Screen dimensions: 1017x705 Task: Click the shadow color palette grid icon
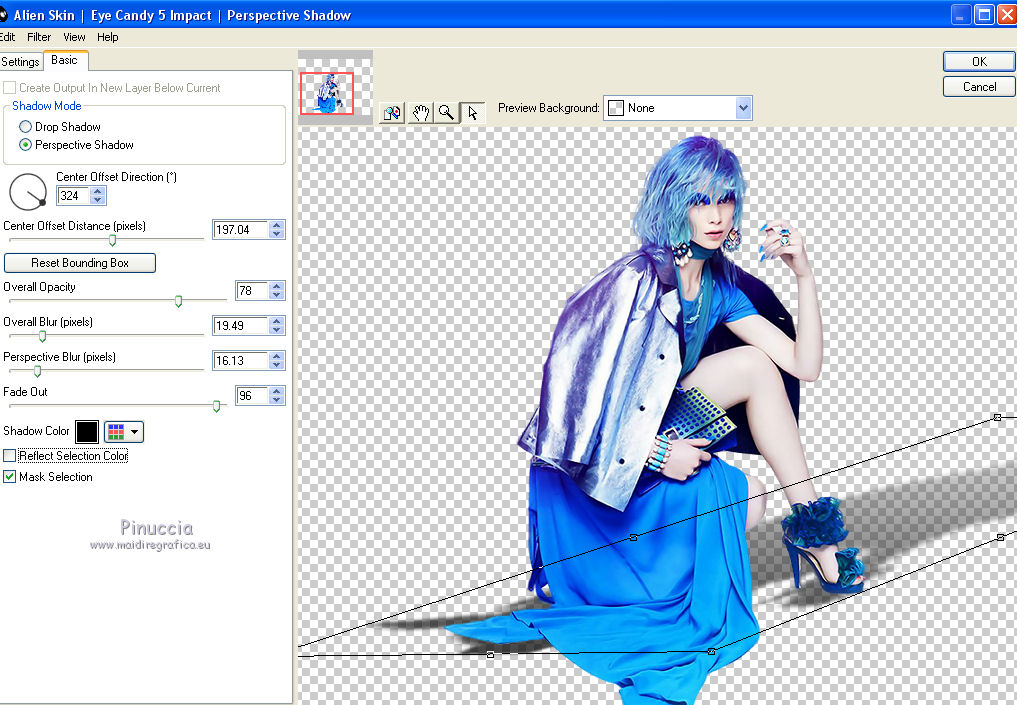116,431
